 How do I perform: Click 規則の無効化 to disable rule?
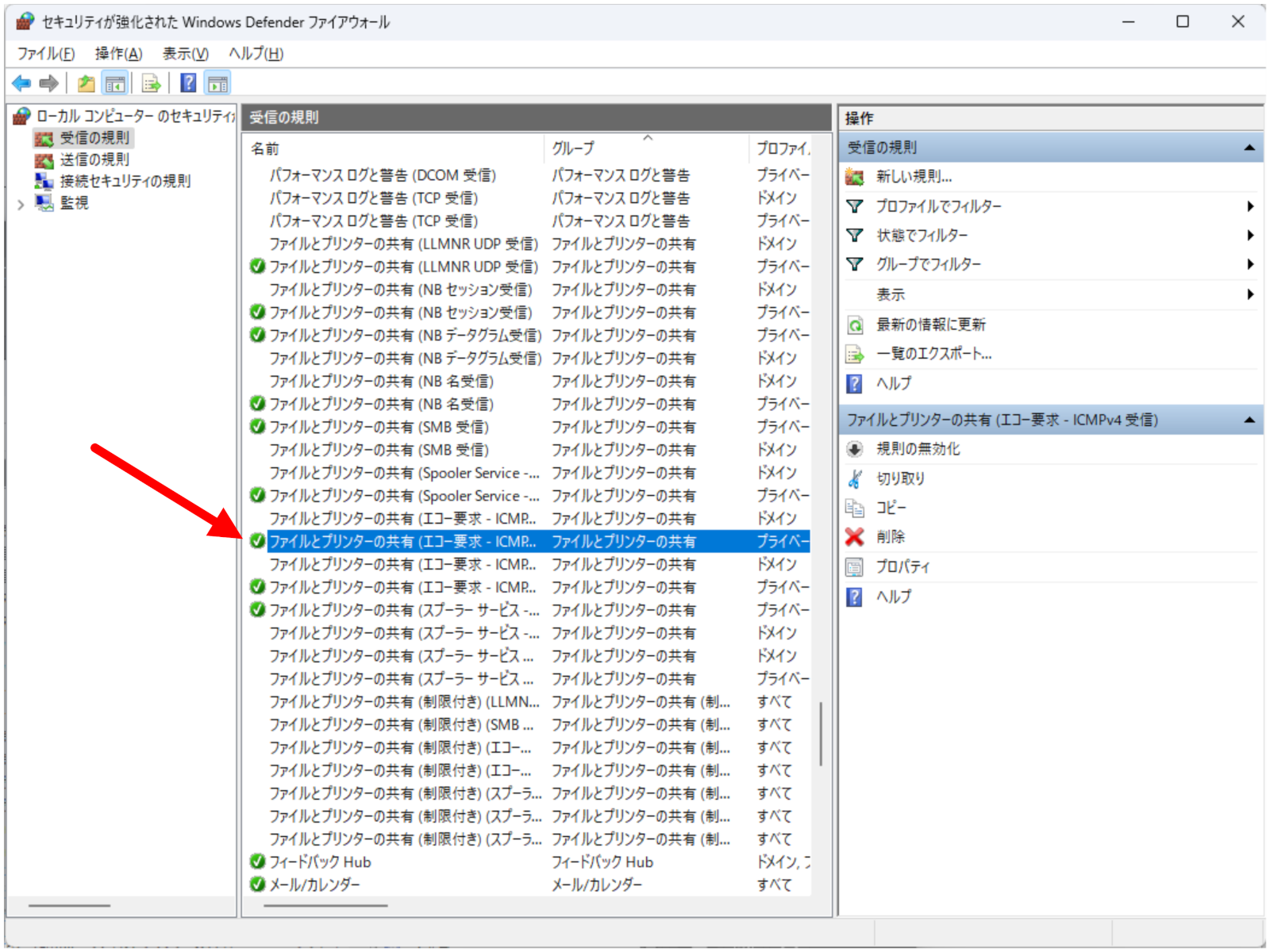(918, 449)
